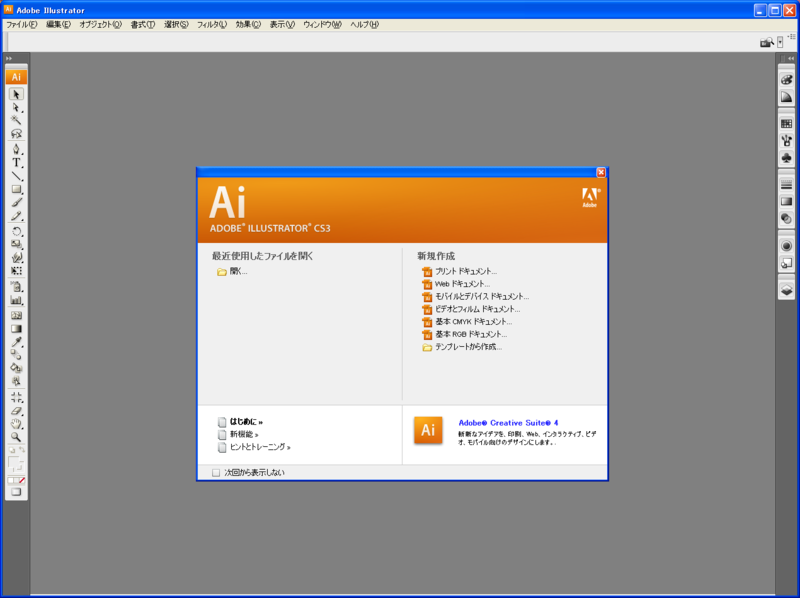Open the フィルタ(L) menu
The width and height of the screenshot is (800, 598).
(x=212, y=24)
